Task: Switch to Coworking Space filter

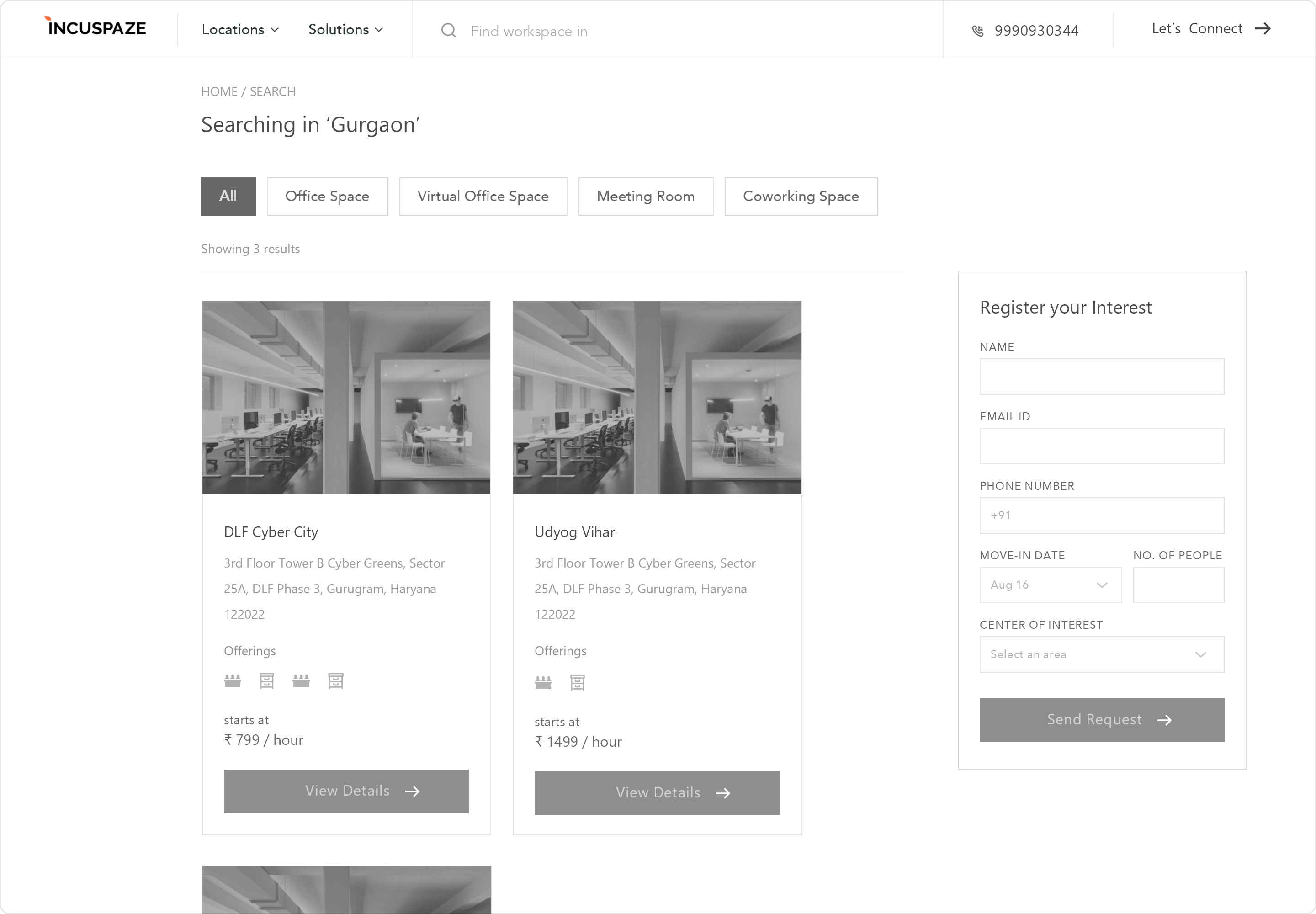Action: tap(800, 197)
